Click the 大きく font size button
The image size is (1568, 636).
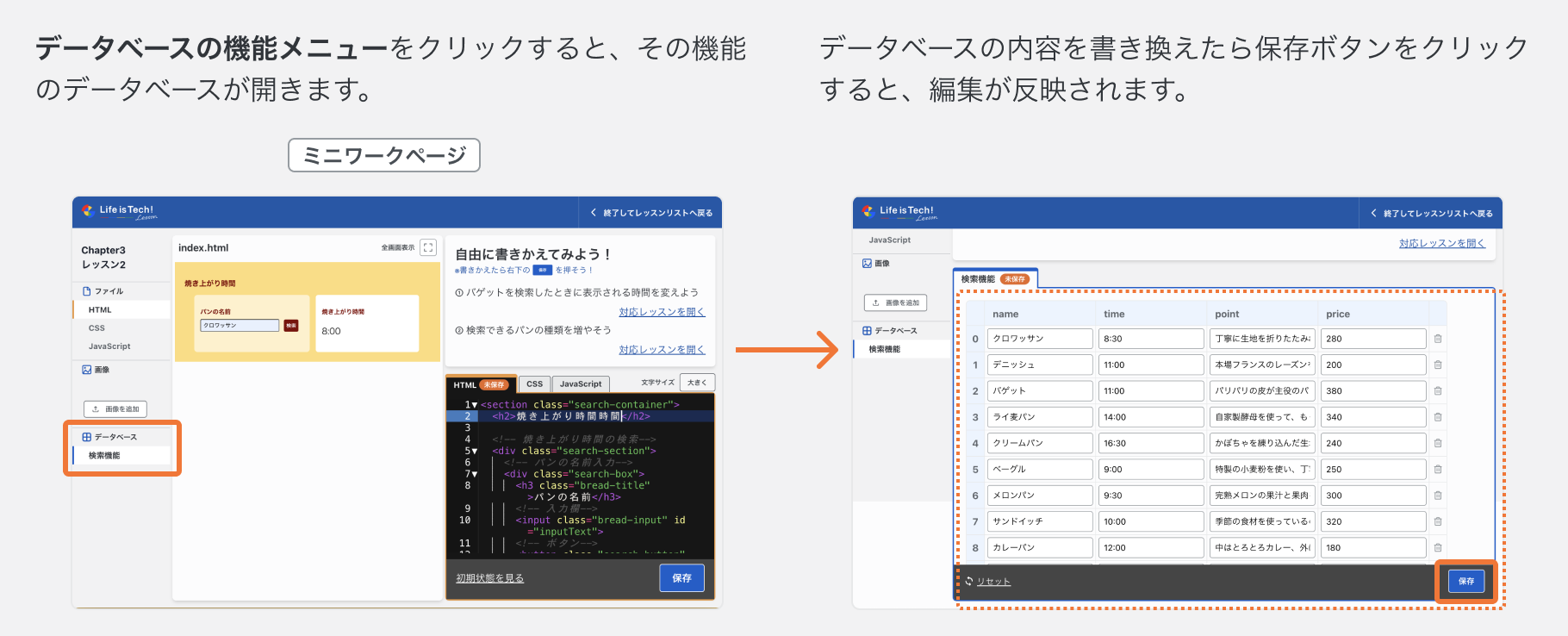pyautogui.click(x=697, y=383)
